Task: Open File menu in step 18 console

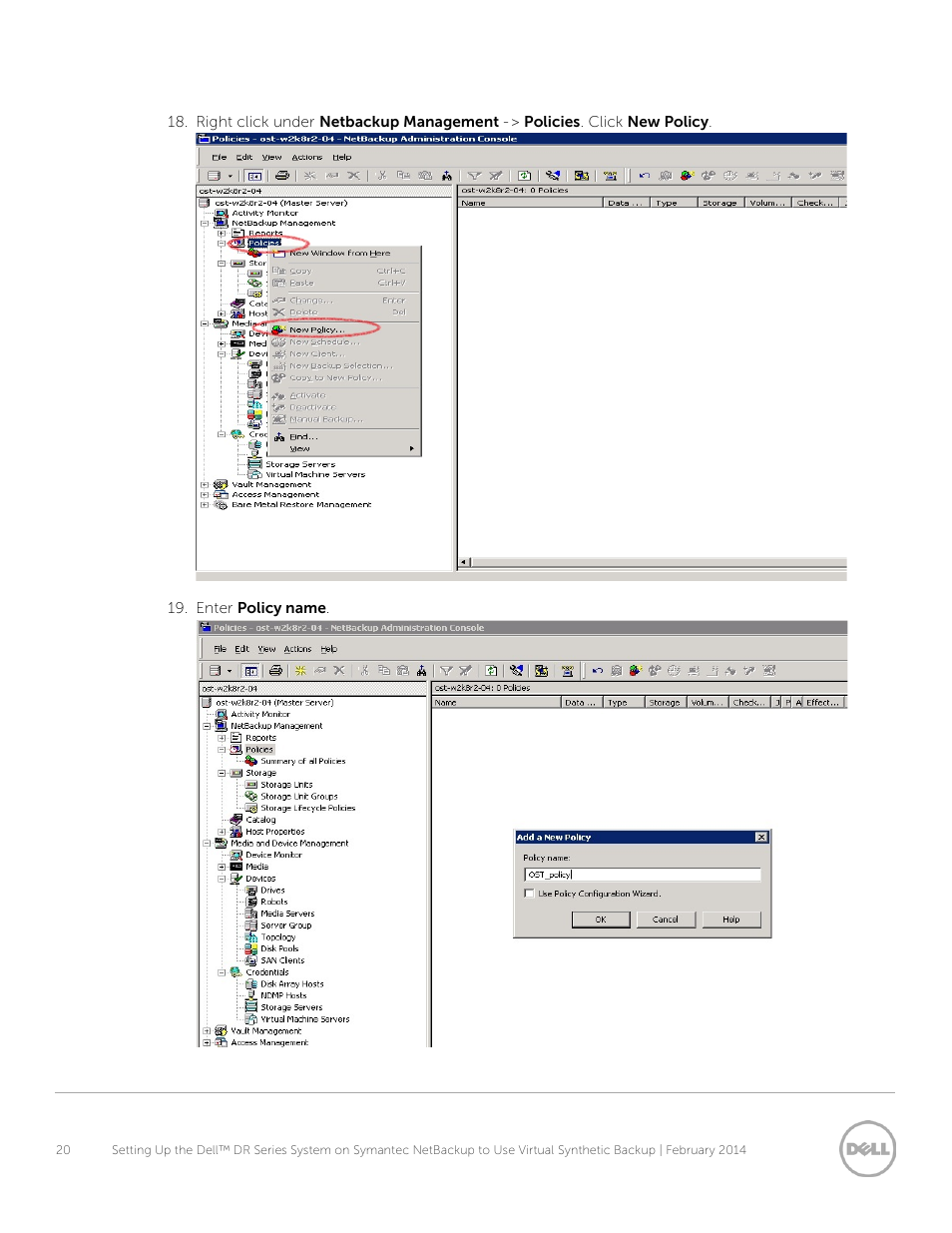Action: (x=219, y=158)
